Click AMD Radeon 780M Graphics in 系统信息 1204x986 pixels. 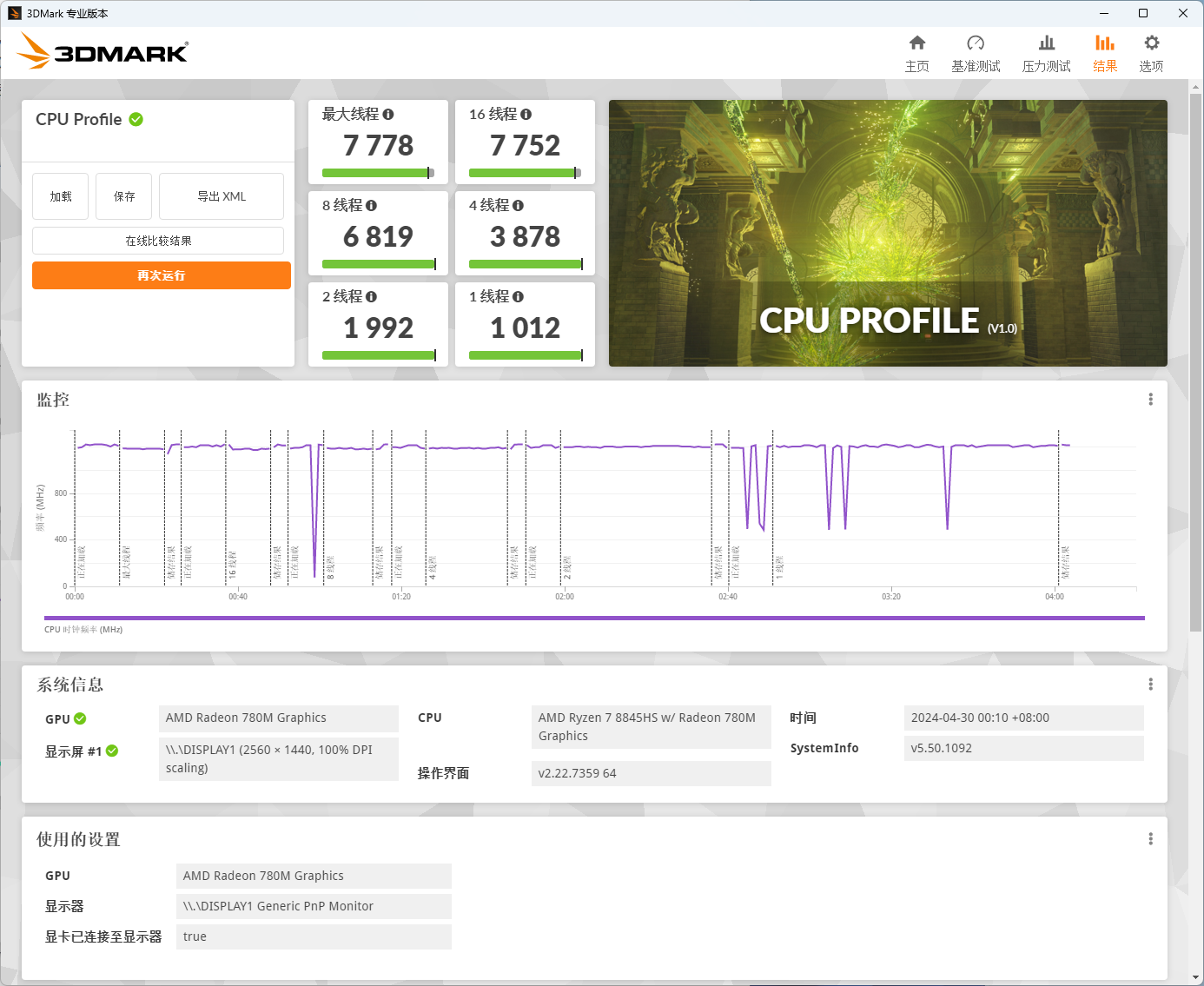[278, 718]
